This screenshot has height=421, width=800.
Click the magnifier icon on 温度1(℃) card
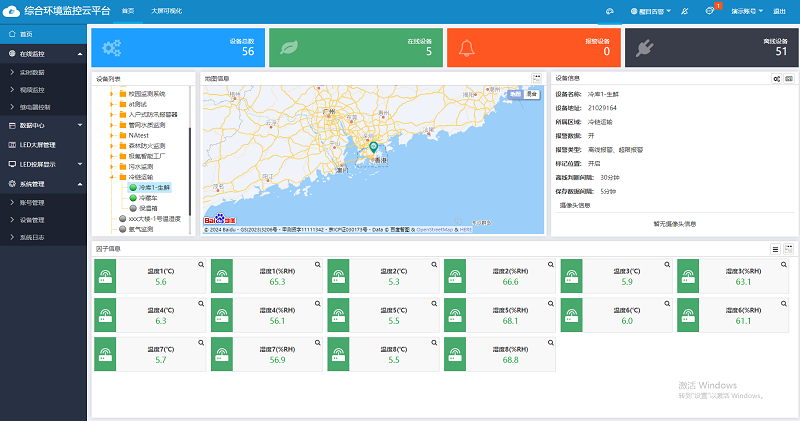pyautogui.click(x=201, y=265)
